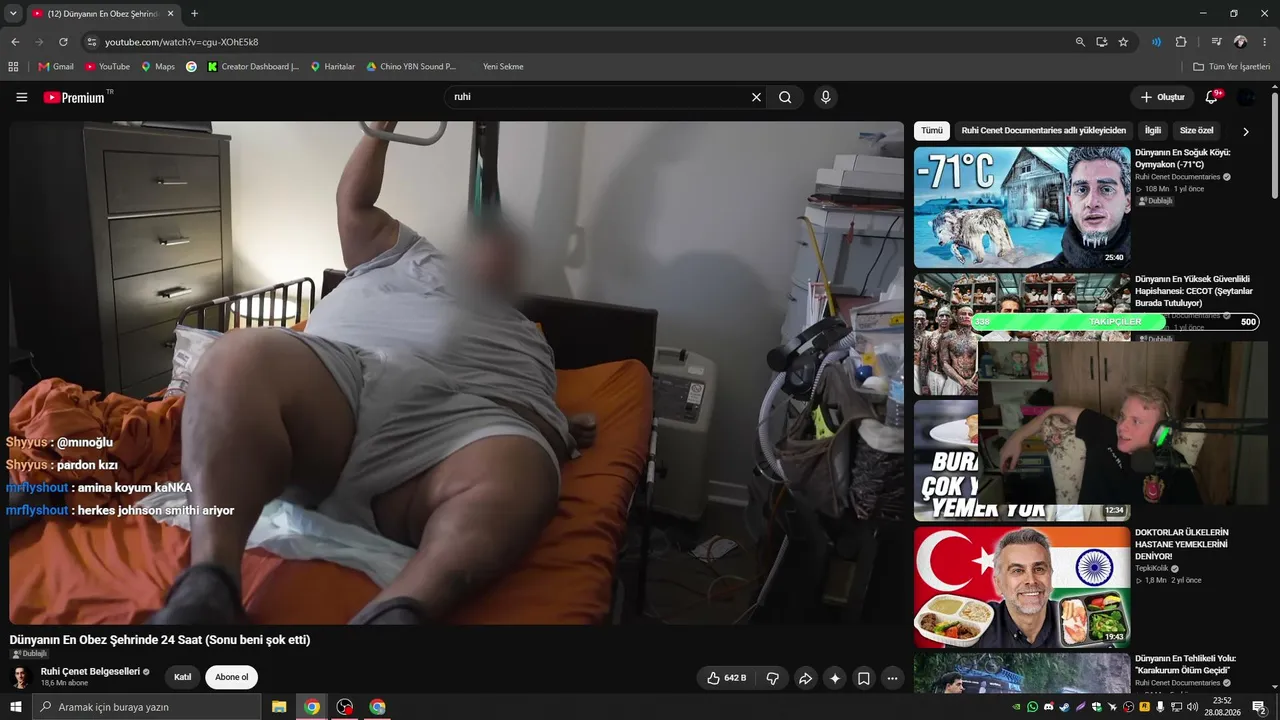This screenshot has height=720, width=1280.
Task: Clear the 'ruhi' search text
Action: click(756, 97)
